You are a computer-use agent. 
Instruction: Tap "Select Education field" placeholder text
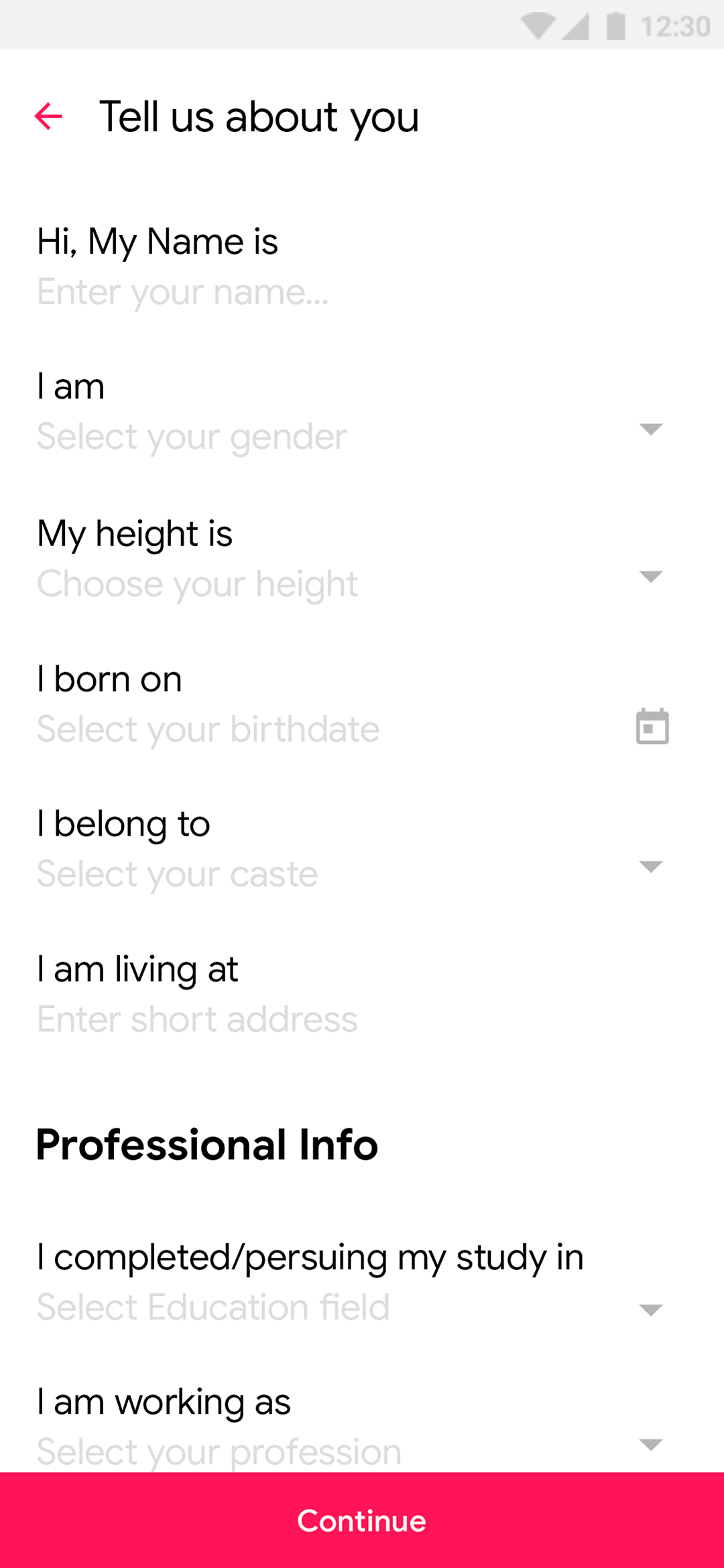pyautogui.click(x=213, y=1307)
